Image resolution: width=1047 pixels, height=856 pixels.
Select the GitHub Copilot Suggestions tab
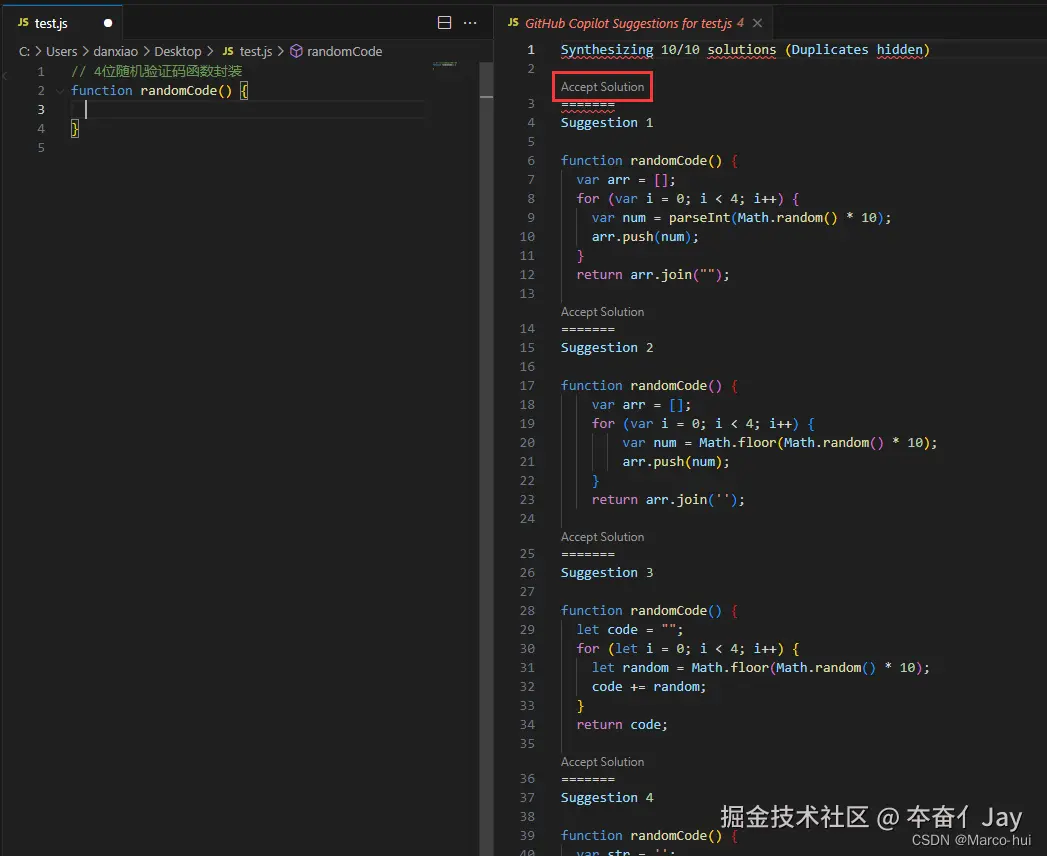[634, 23]
